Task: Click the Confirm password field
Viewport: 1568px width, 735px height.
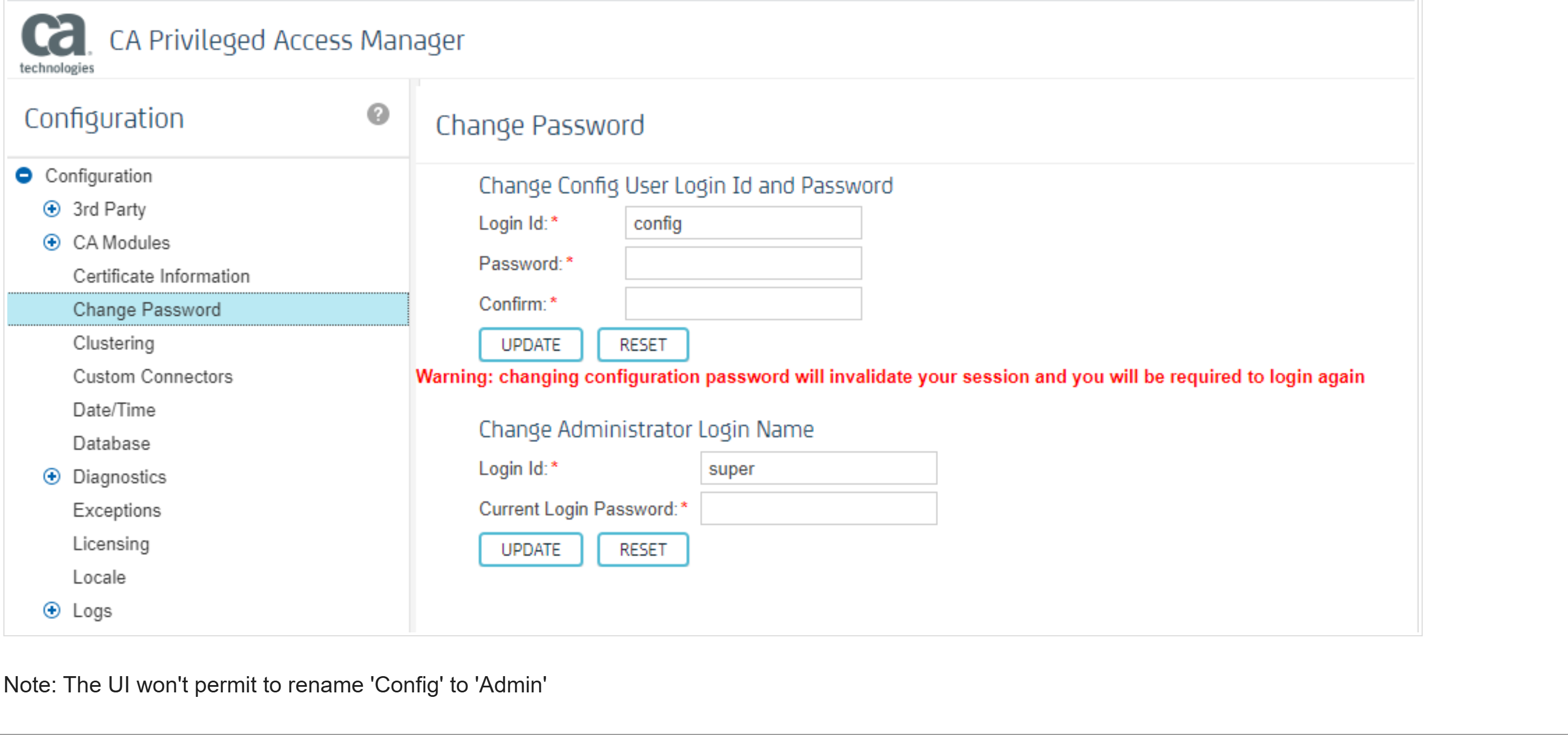Action: pyautogui.click(x=743, y=304)
